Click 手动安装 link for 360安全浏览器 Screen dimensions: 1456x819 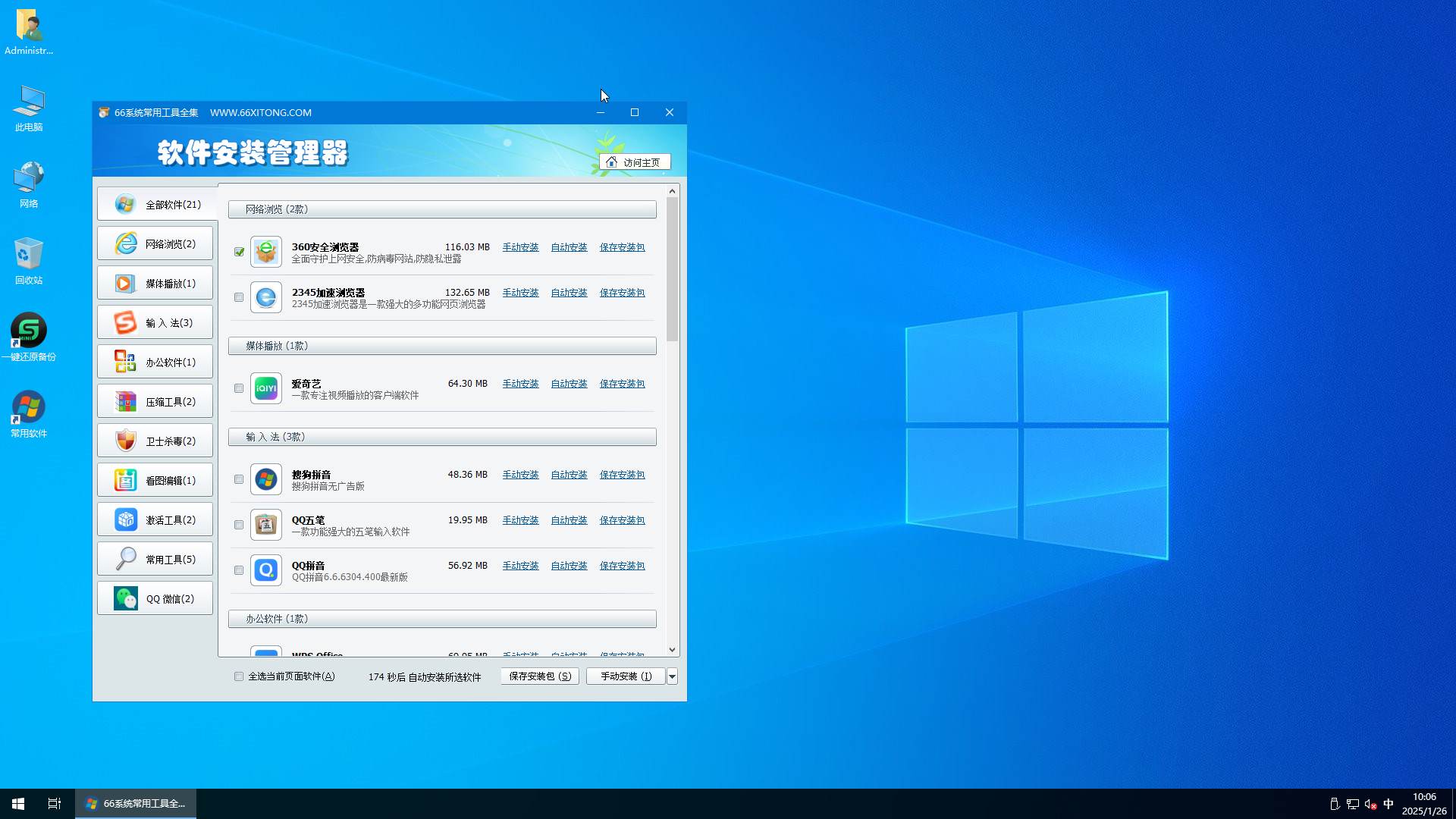(x=520, y=247)
